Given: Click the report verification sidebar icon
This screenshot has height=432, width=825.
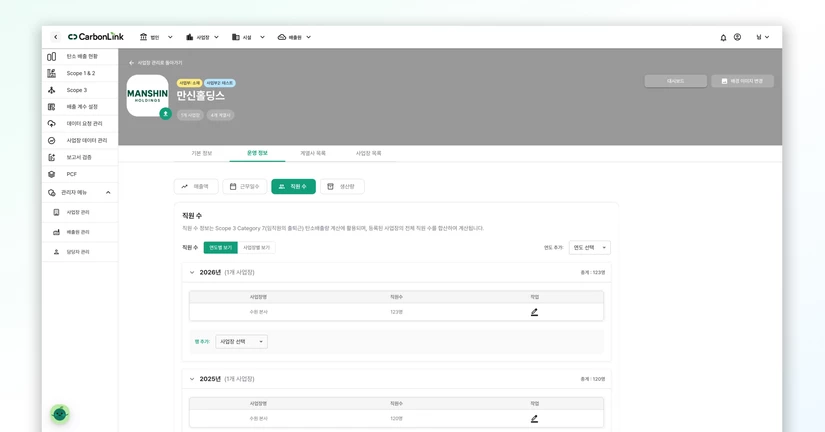Looking at the screenshot, I should click(x=52, y=157).
